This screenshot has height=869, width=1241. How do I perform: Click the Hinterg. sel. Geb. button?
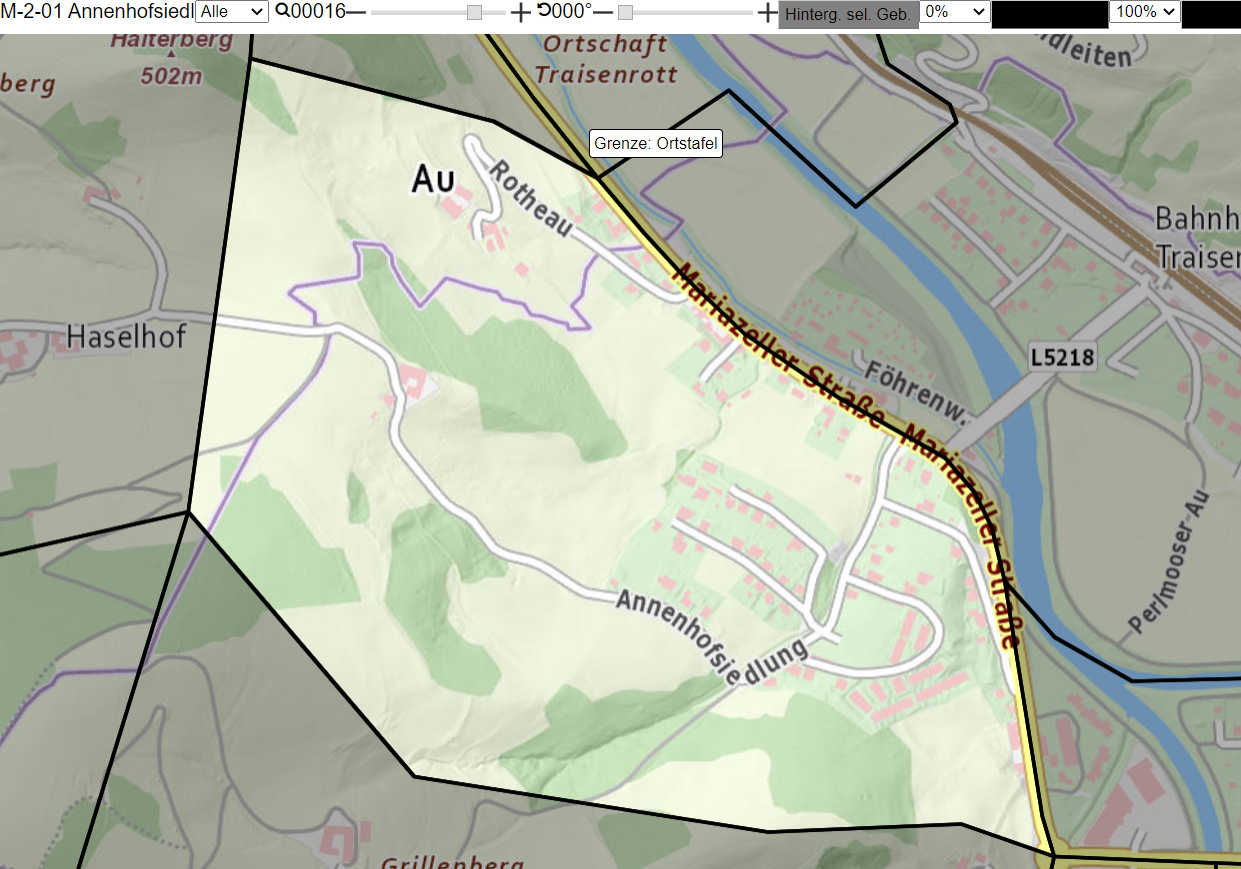(848, 14)
